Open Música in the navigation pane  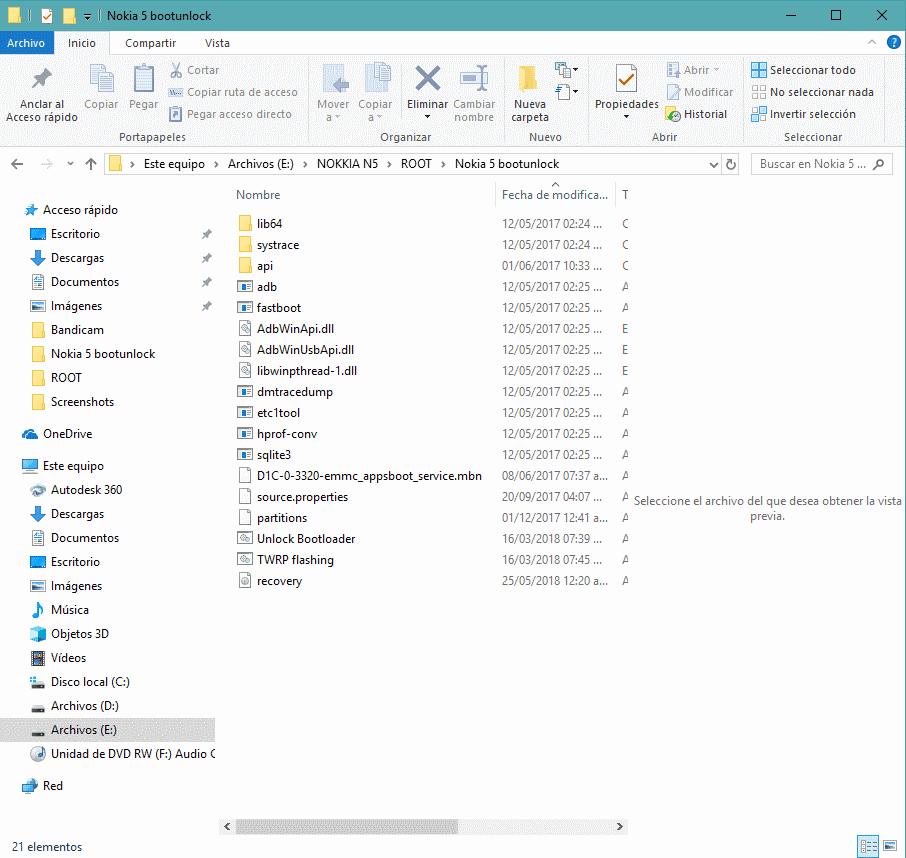69,610
